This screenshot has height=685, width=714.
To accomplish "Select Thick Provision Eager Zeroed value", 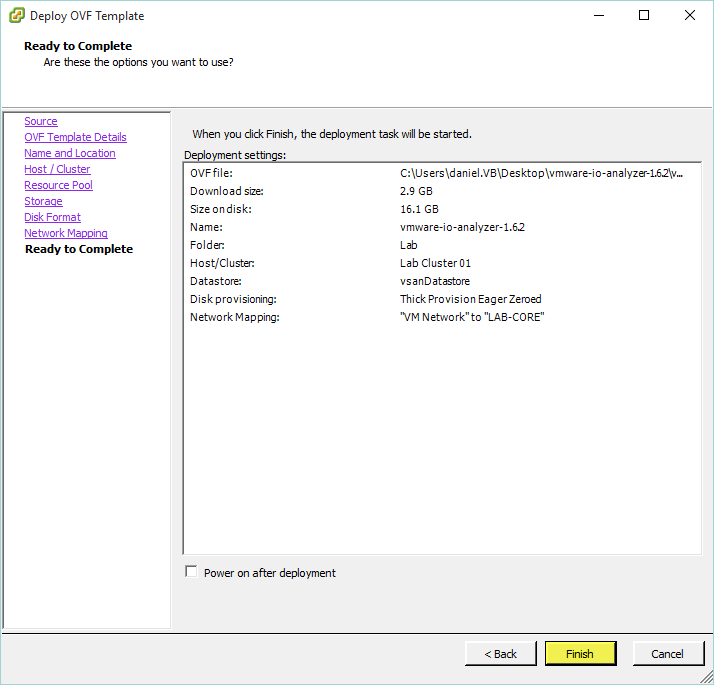I will (470, 299).
